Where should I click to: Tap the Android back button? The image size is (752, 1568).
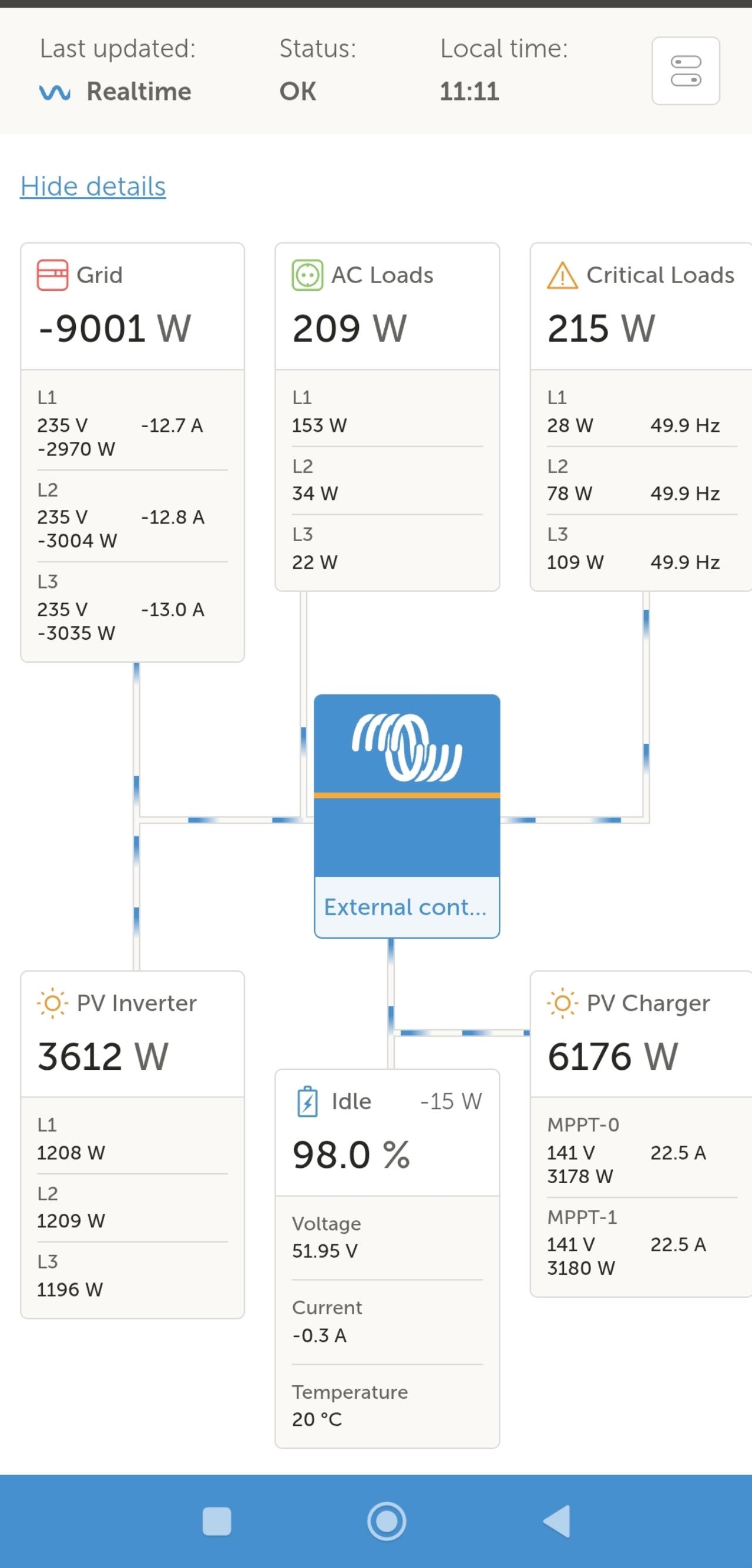[556, 1521]
